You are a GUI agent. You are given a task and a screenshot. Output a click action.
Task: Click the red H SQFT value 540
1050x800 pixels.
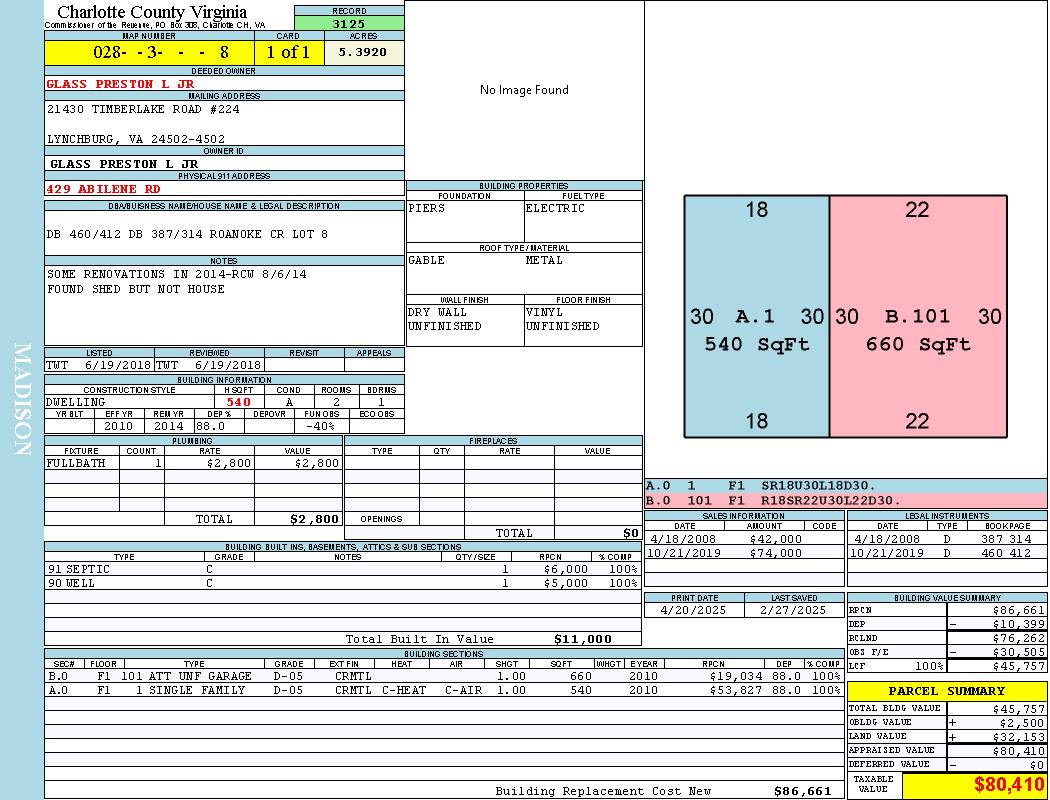[238, 402]
